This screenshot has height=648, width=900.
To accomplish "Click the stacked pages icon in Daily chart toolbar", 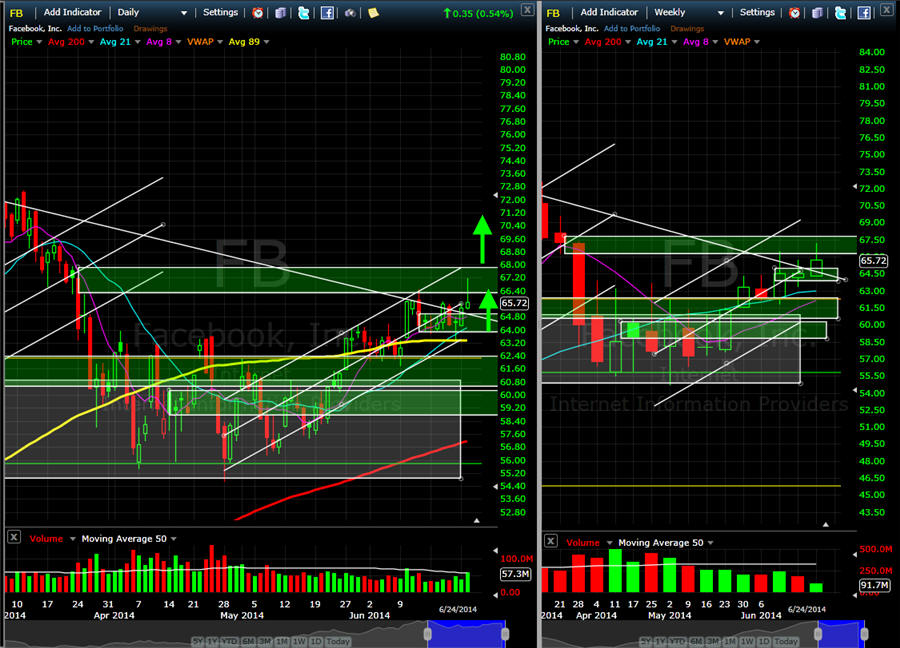I will (280, 13).
